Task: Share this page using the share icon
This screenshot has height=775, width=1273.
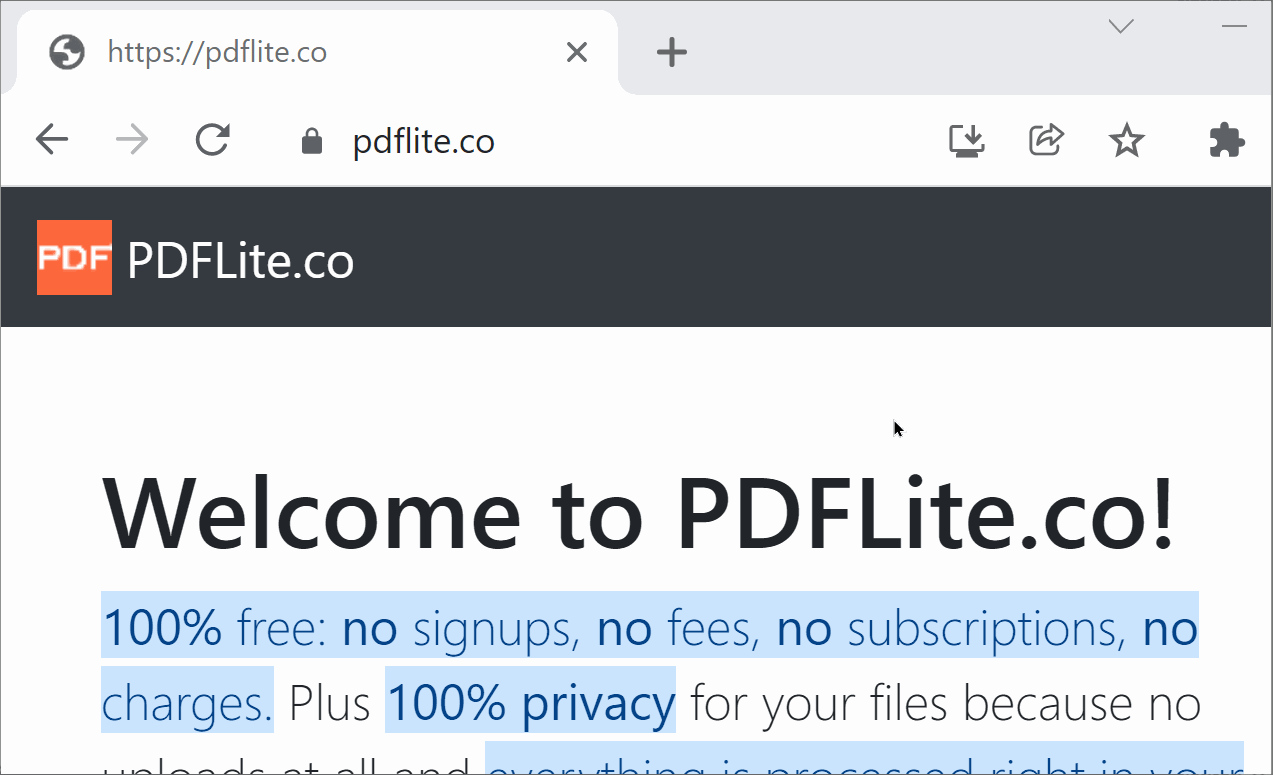Action: (x=1046, y=141)
